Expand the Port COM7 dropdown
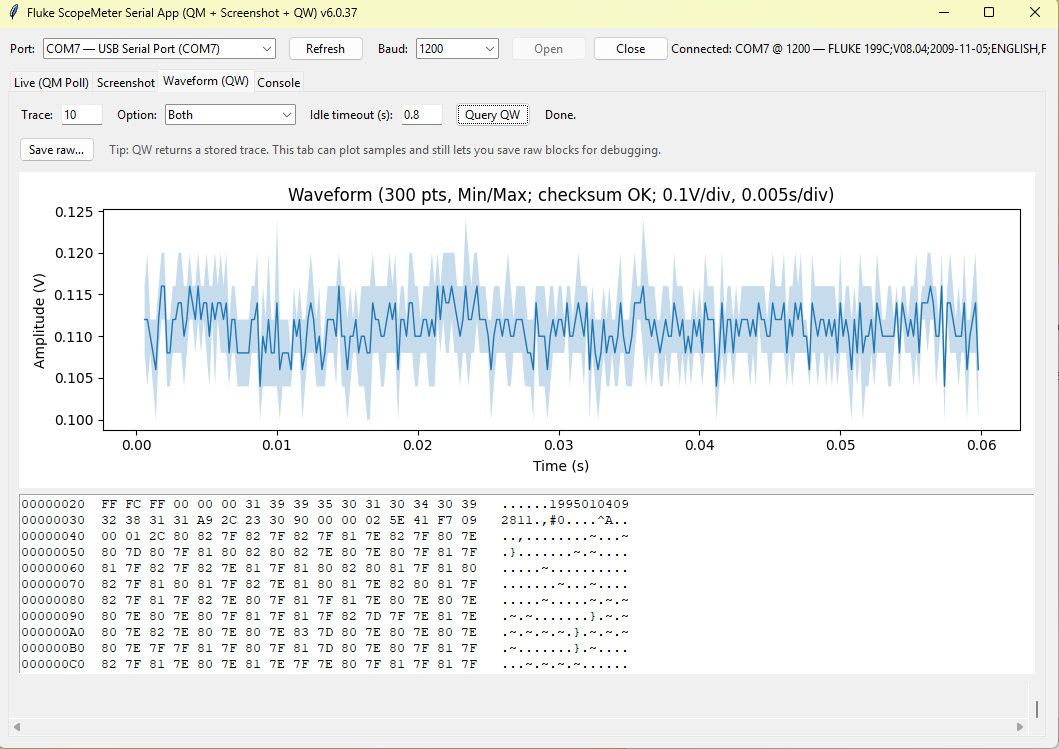 (x=266, y=49)
